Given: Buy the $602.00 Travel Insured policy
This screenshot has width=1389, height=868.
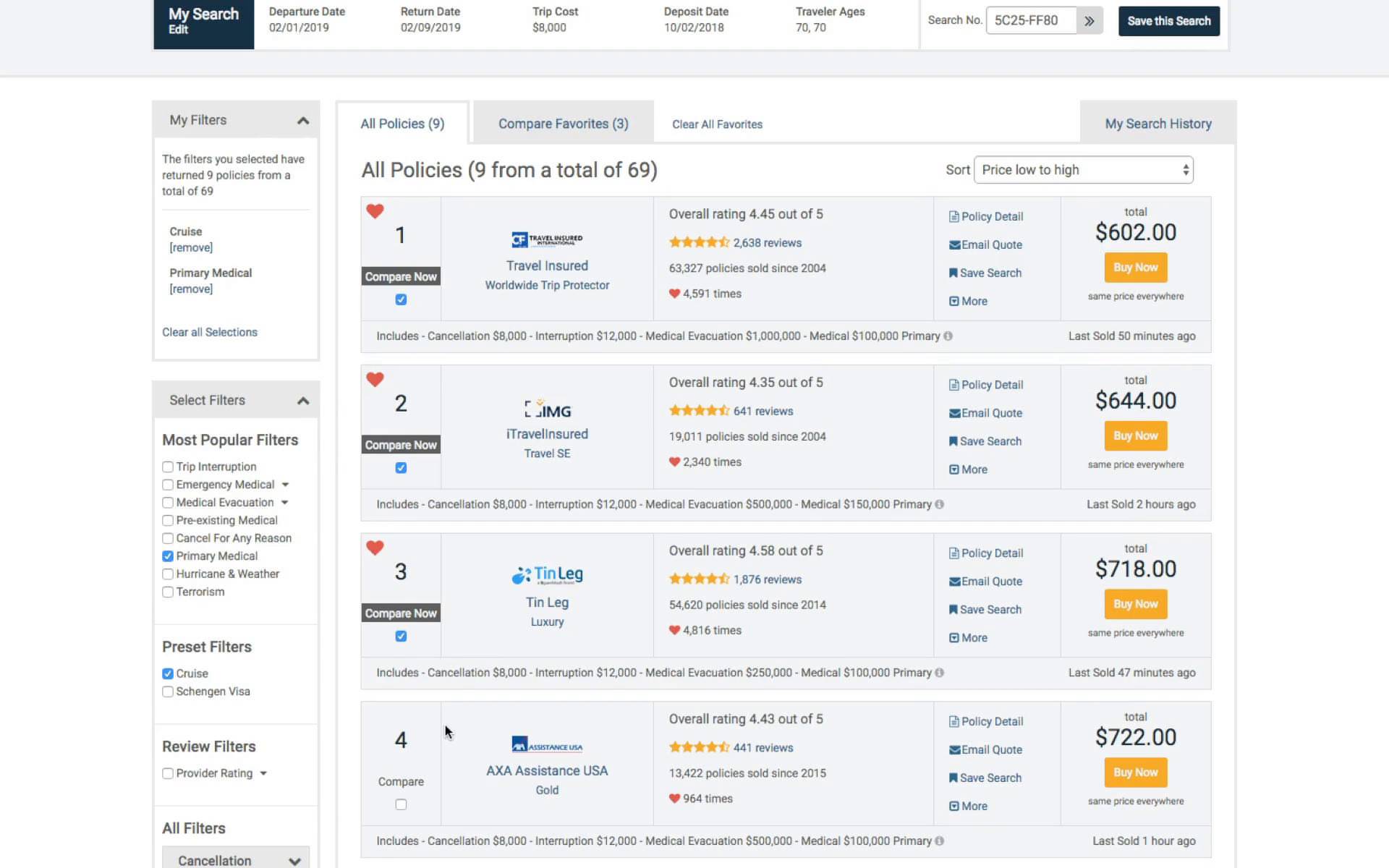Looking at the screenshot, I should click(x=1135, y=268).
